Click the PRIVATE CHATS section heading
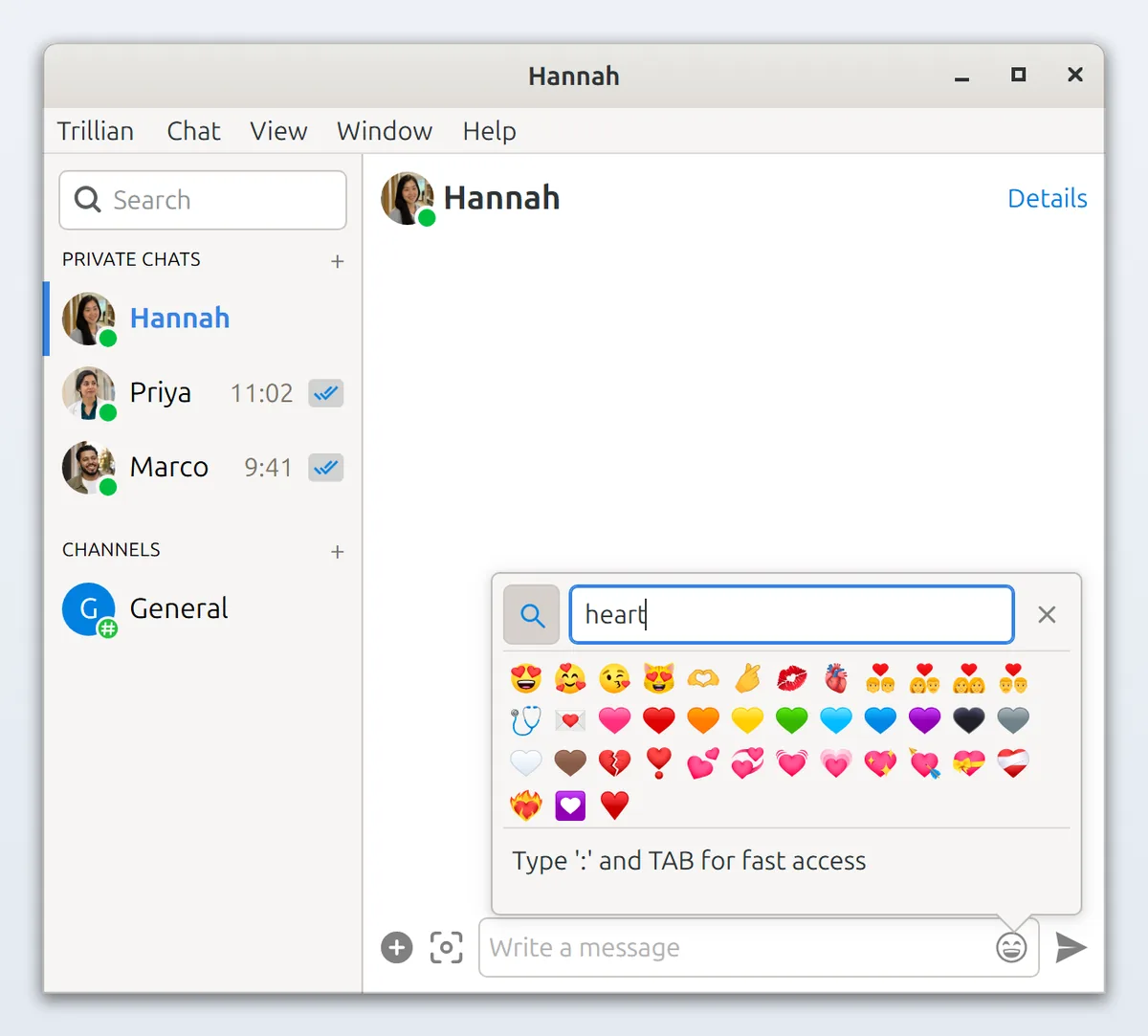The height and width of the screenshot is (1036, 1148). pos(132,260)
